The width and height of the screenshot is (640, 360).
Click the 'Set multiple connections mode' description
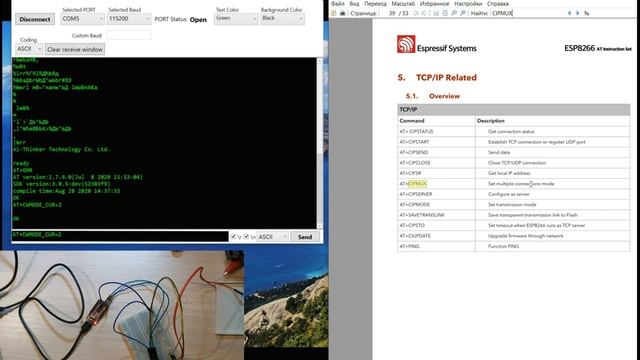[x=521, y=184]
